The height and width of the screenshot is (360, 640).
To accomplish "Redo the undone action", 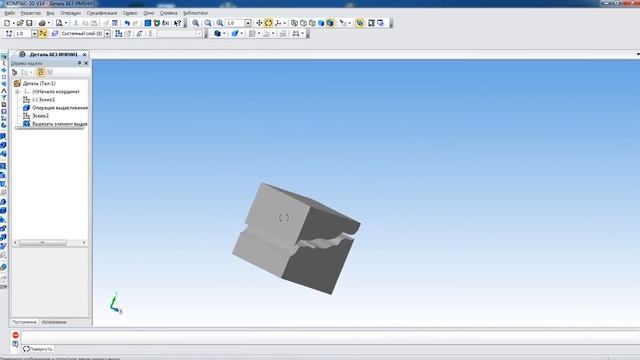I will point(136,23).
